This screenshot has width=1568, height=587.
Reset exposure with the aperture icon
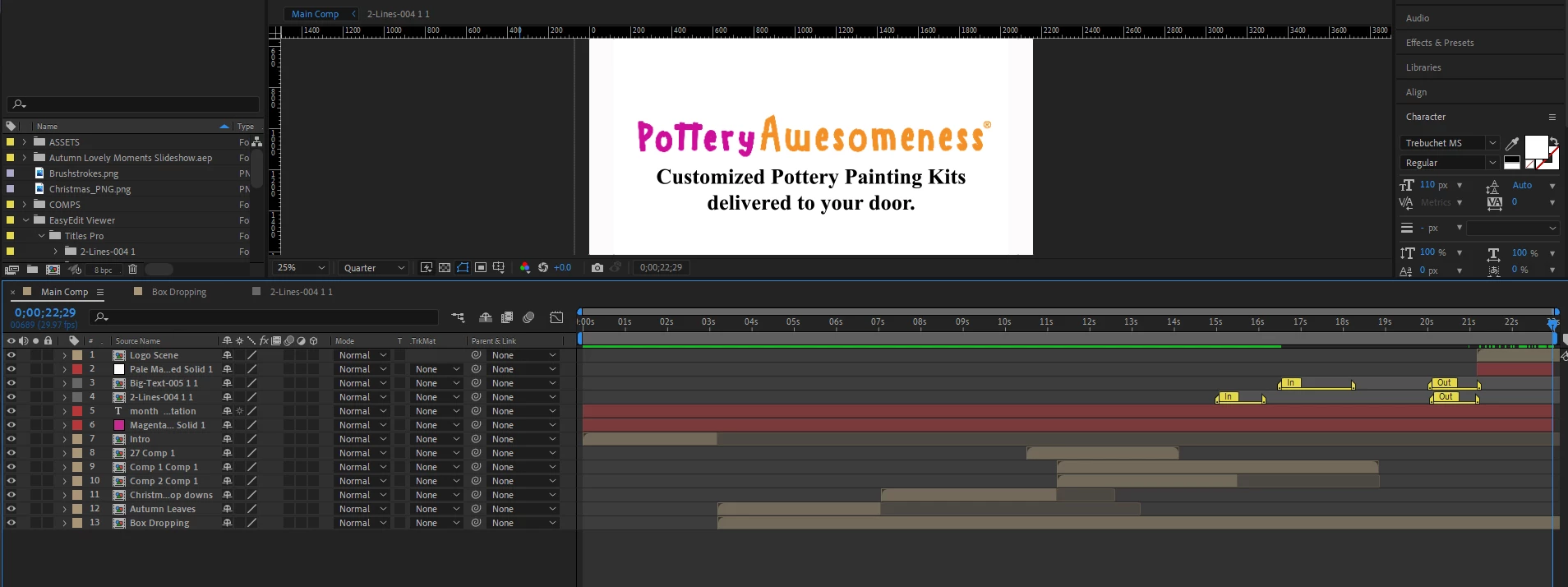click(543, 267)
